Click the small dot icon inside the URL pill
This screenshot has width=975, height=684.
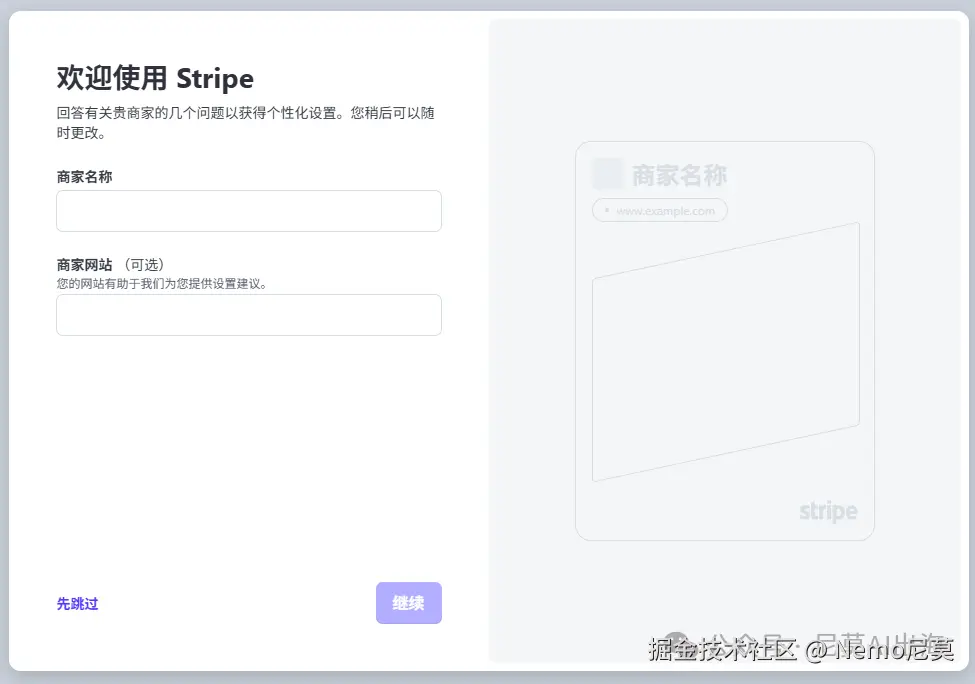(606, 210)
